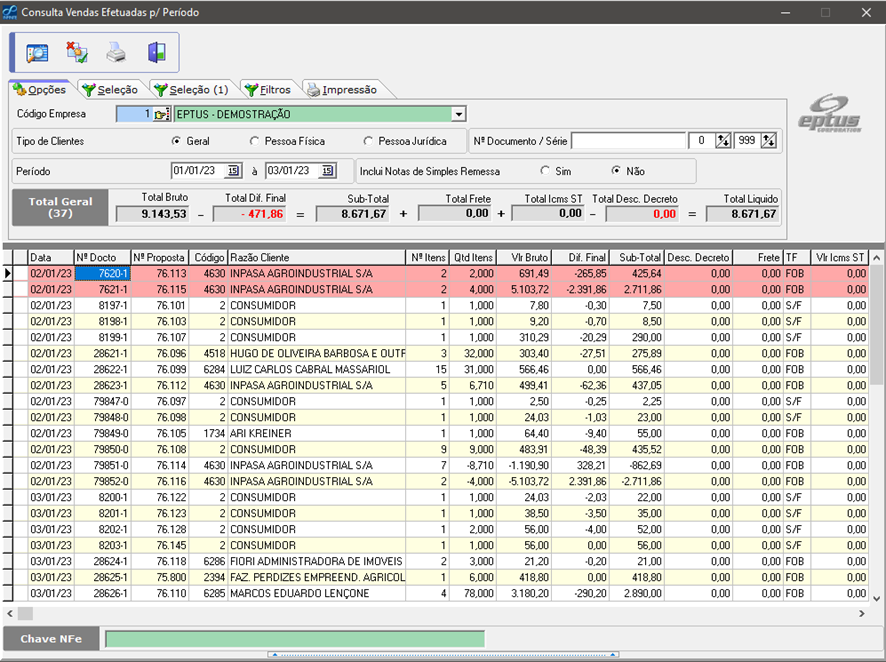Select the Pessoa Física radio button
This screenshot has width=886, height=662.
256,142
